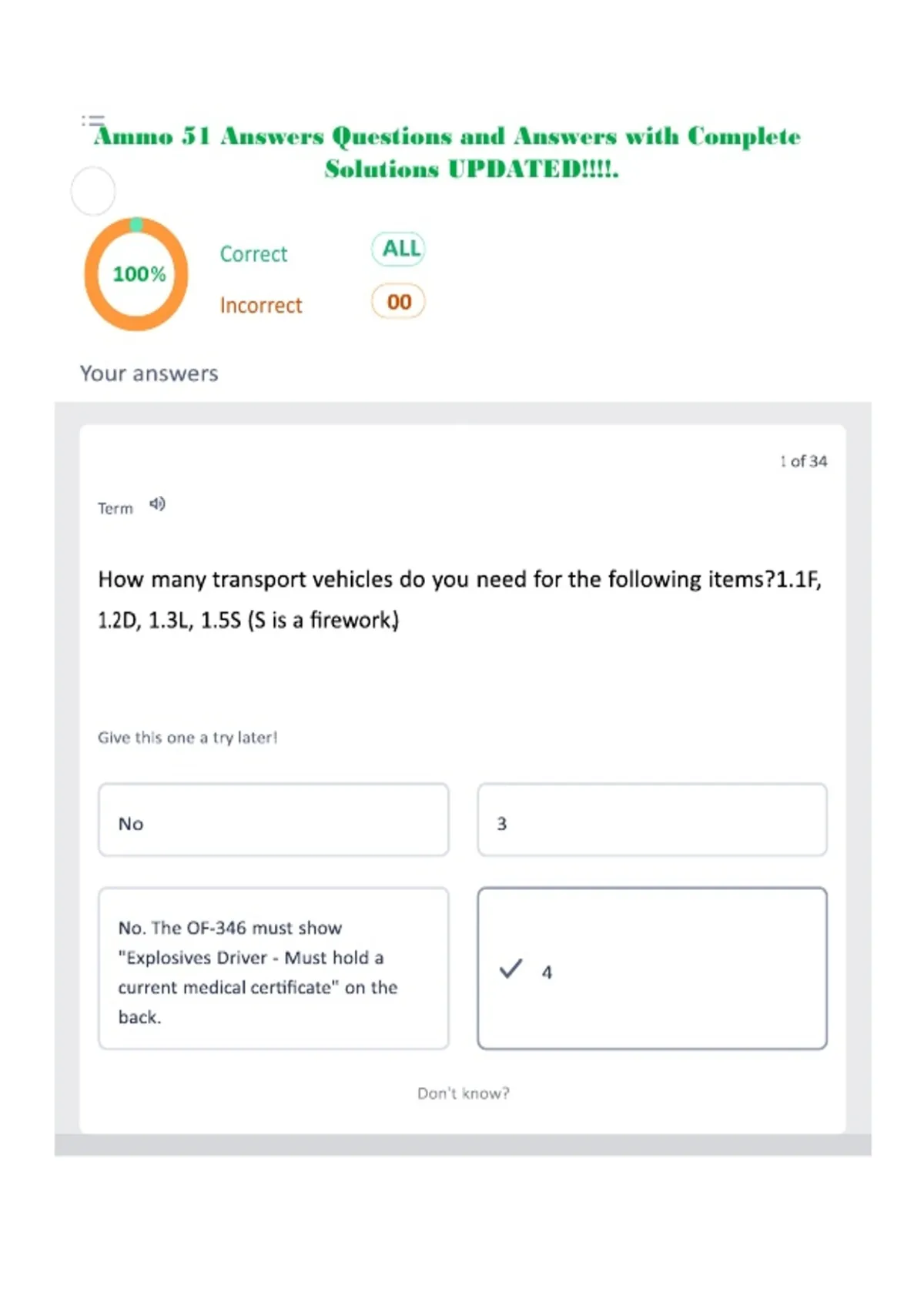Click the 'Your answers' heading
Viewport: 924px width, 1309px height.
(149, 373)
